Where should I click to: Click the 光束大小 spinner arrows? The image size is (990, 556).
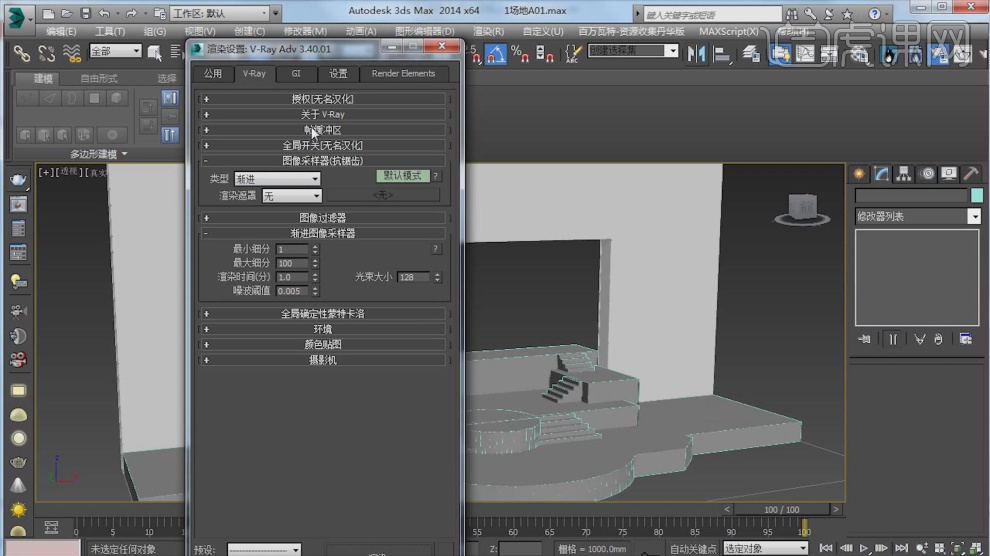coord(438,277)
